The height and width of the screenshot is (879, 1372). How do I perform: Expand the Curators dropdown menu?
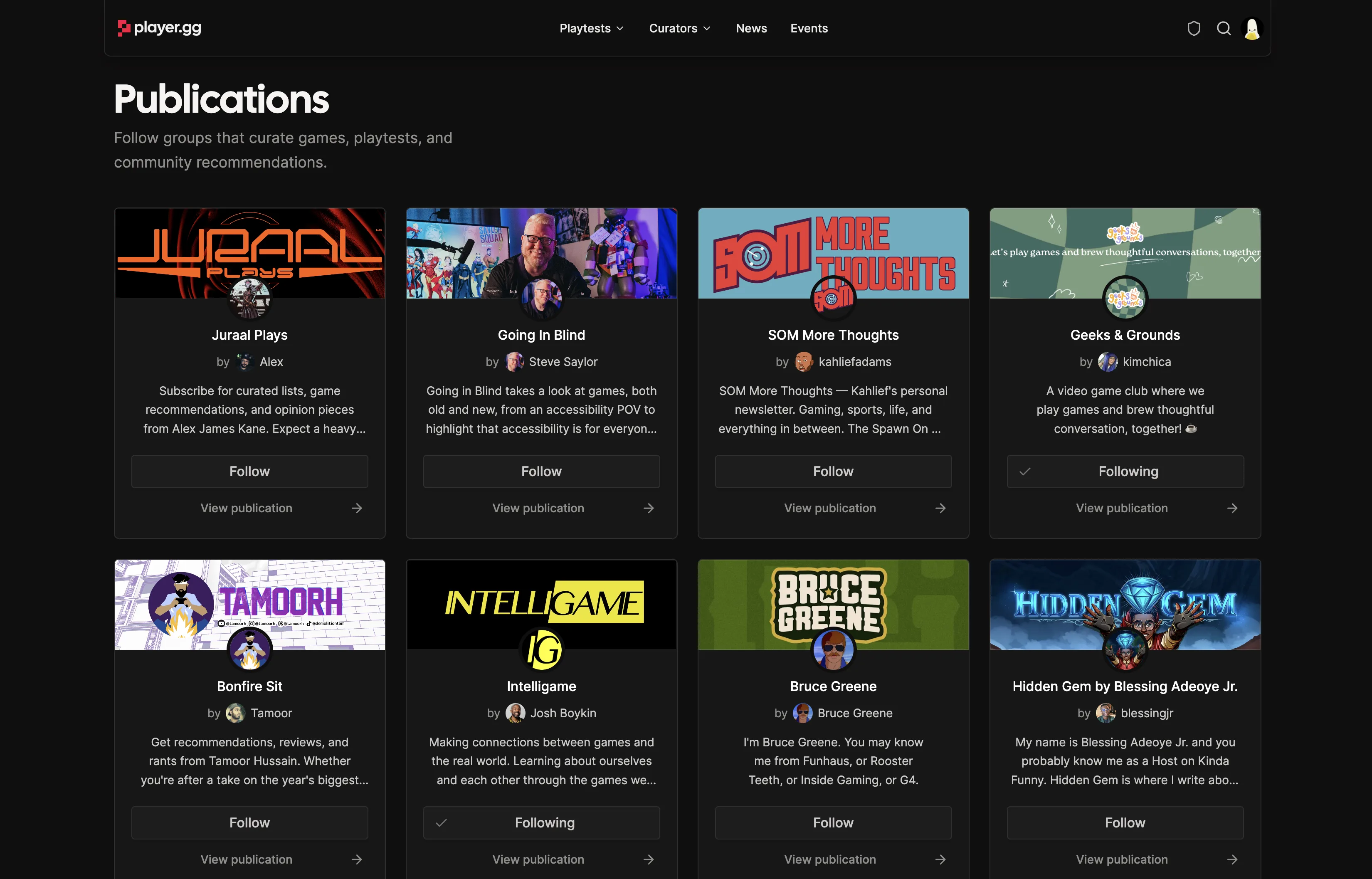[680, 28]
